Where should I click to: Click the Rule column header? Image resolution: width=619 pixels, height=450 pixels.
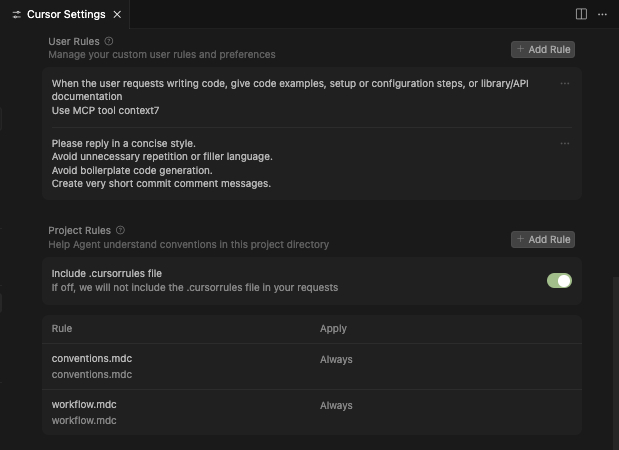coord(62,328)
